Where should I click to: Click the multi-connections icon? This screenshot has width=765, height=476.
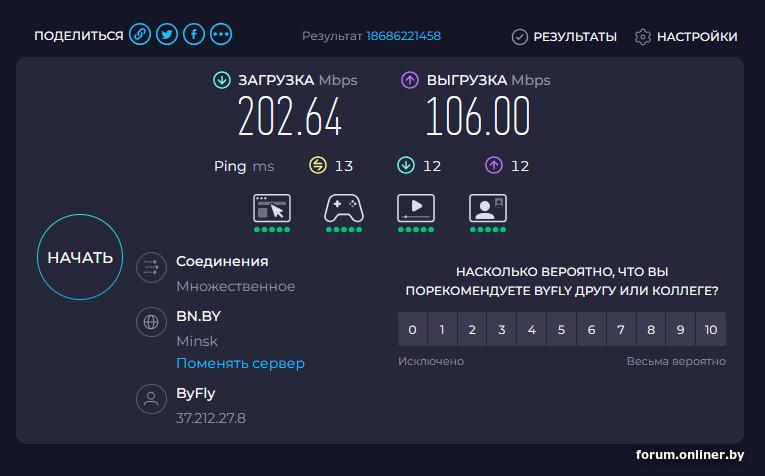click(x=151, y=266)
